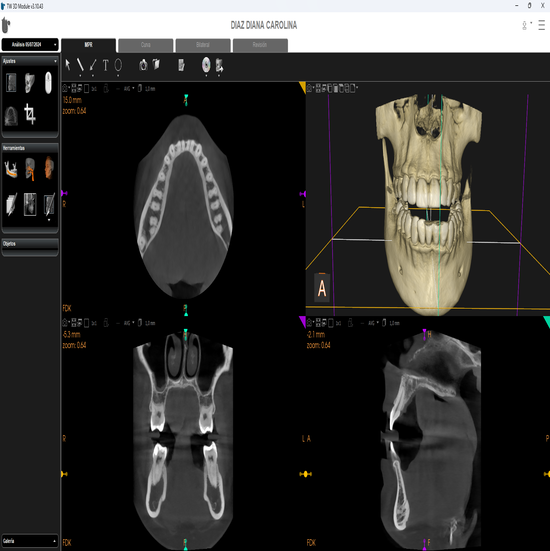Click the Objetos panel header
Image resolution: width=550 pixels, height=551 pixels.
(x=30, y=244)
